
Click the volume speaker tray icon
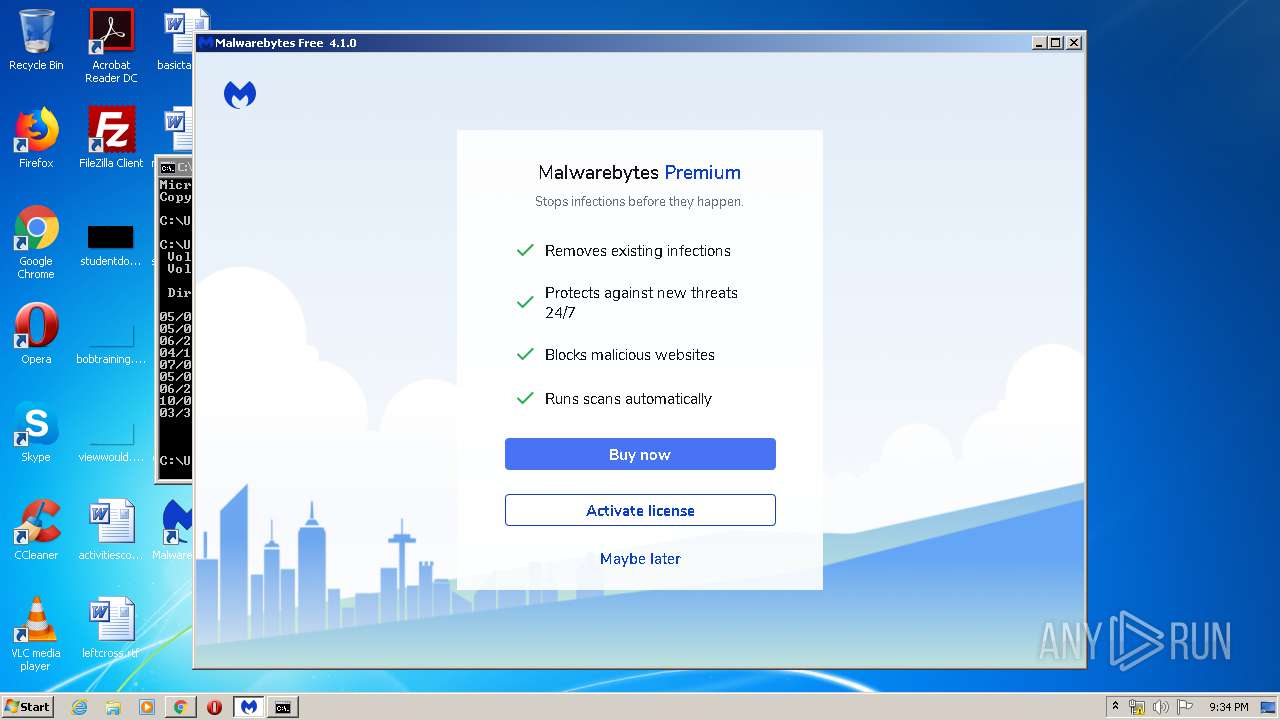click(1161, 707)
